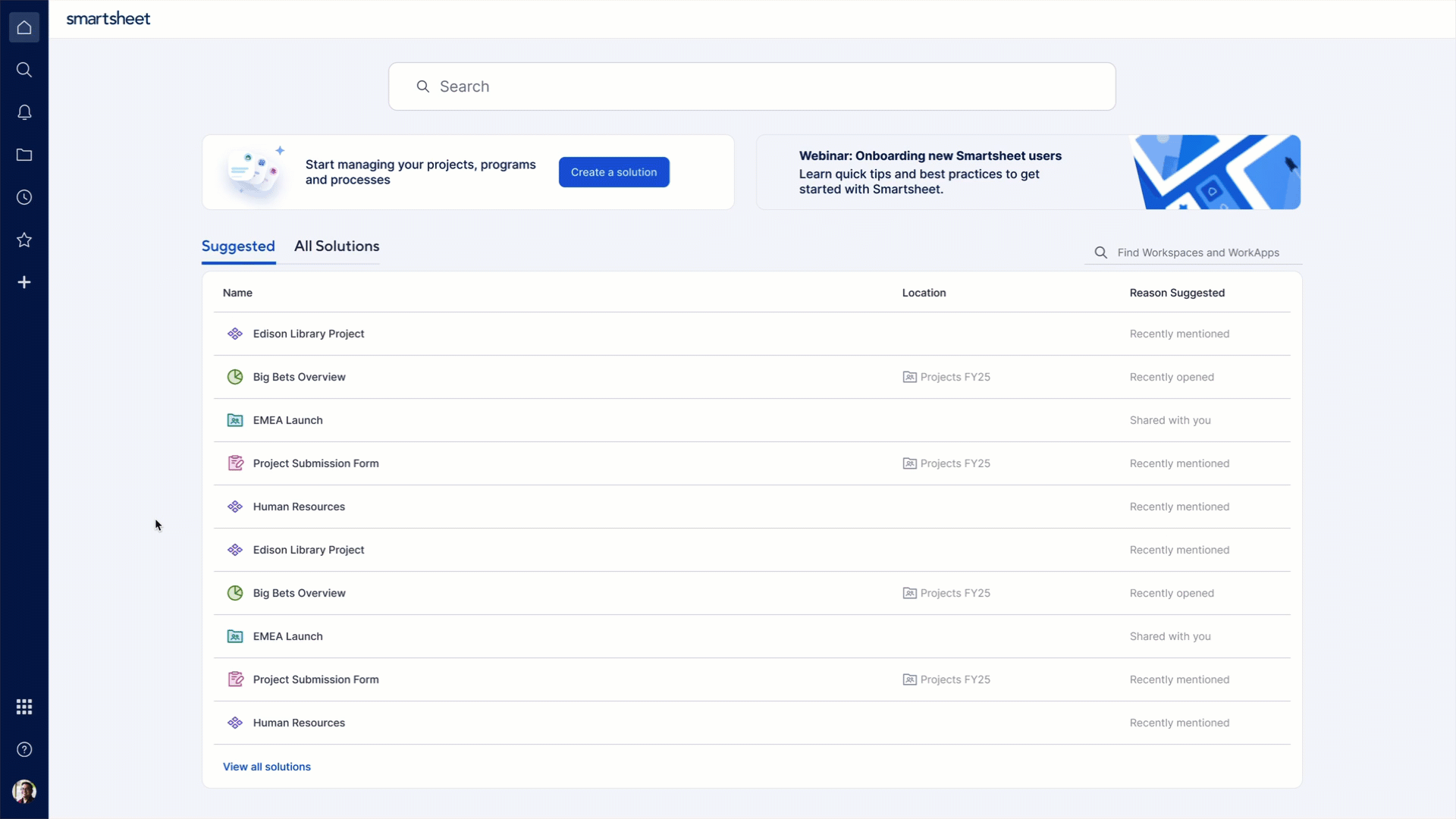Open the first EMEA Launch entry
The image size is (1456, 819).
pos(287,420)
